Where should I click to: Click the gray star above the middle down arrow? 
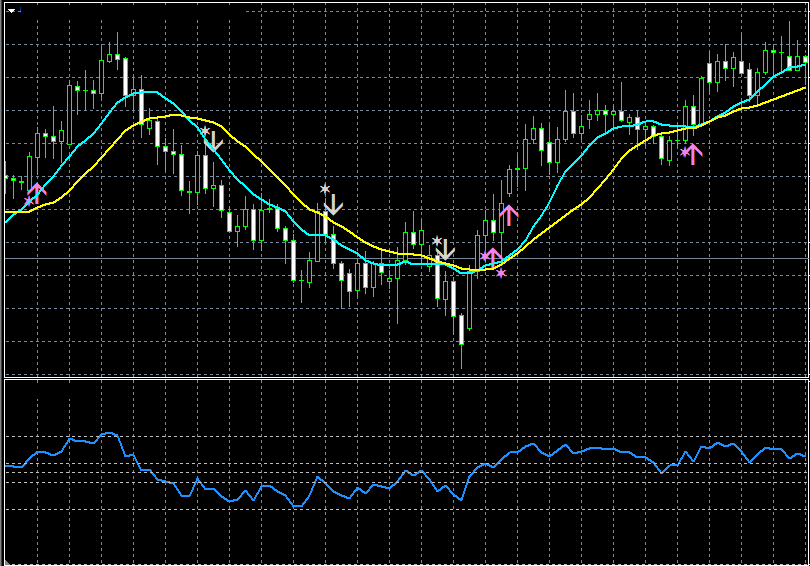point(324,189)
